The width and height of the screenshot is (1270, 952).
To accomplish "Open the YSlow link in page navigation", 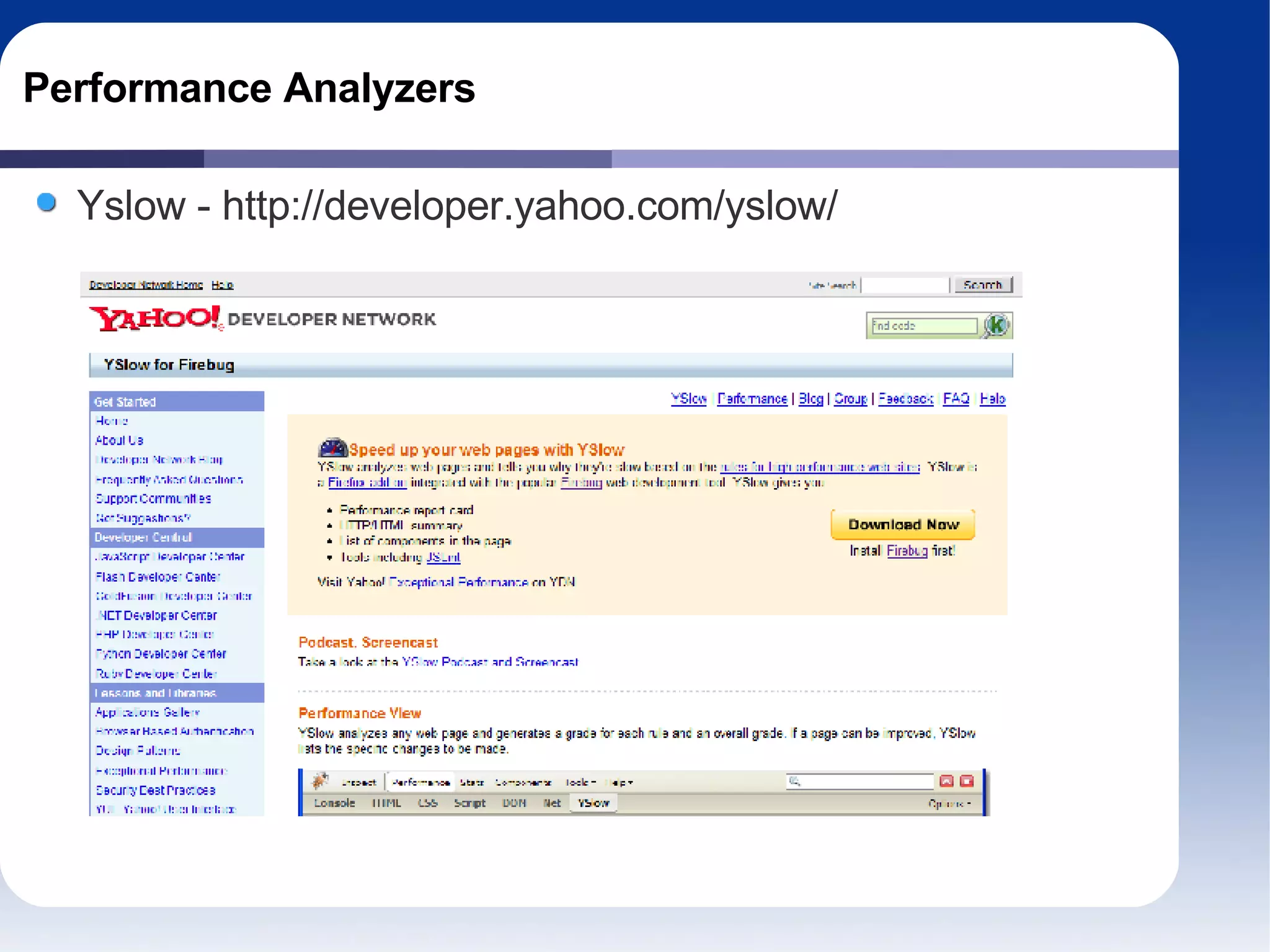I will tap(688, 399).
